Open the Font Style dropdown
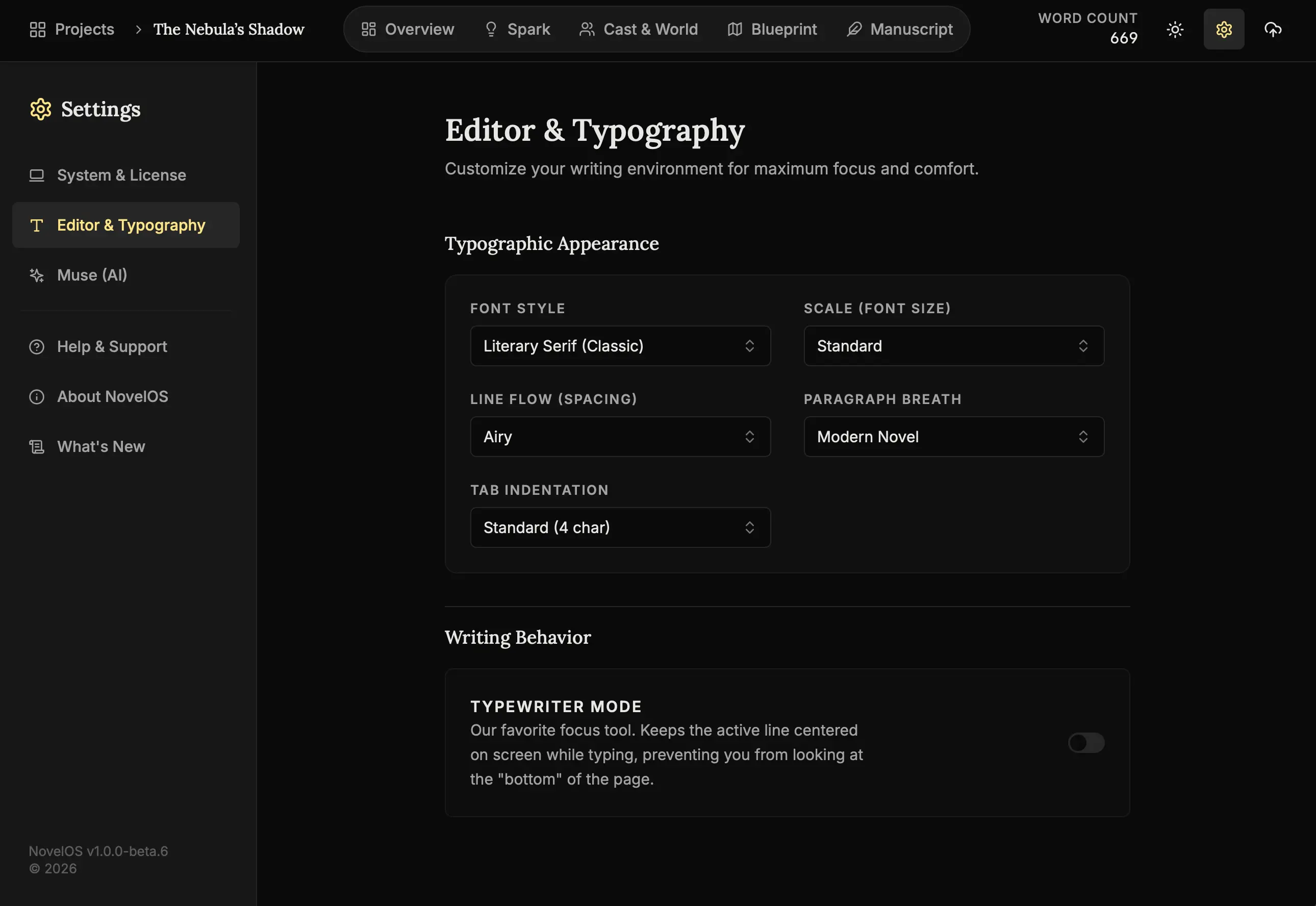1316x906 pixels. coord(620,346)
